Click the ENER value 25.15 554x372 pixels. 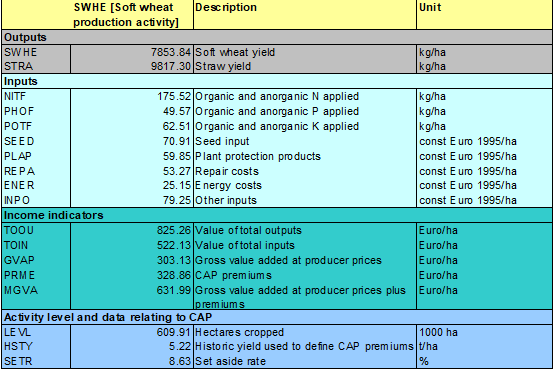[177, 185]
